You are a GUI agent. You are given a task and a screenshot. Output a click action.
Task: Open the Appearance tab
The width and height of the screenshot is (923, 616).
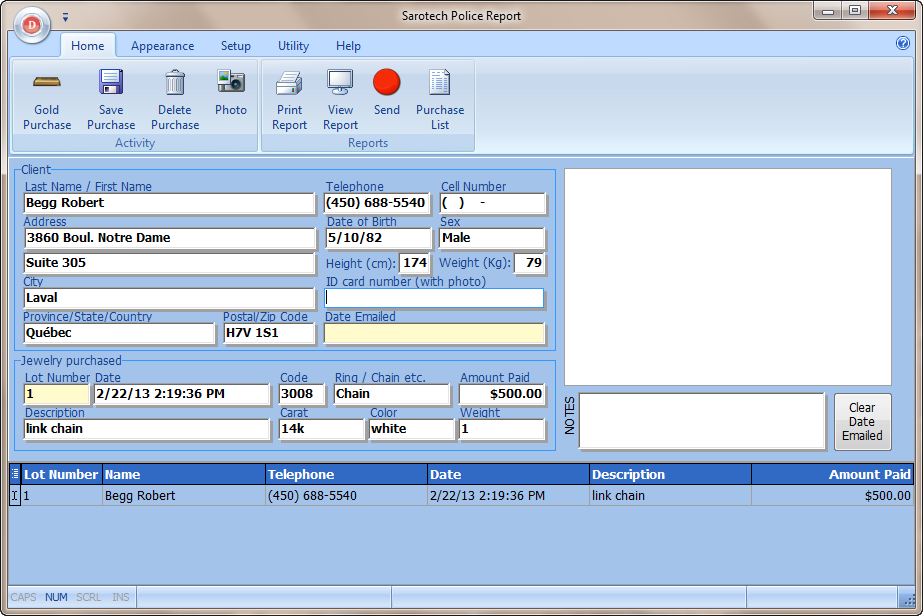pyautogui.click(x=162, y=46)
